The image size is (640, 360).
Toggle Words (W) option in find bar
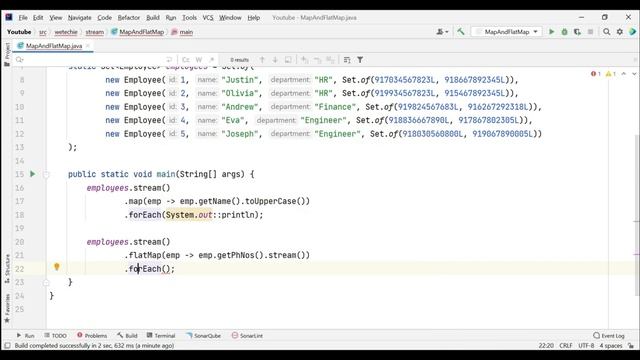point(199,60)
